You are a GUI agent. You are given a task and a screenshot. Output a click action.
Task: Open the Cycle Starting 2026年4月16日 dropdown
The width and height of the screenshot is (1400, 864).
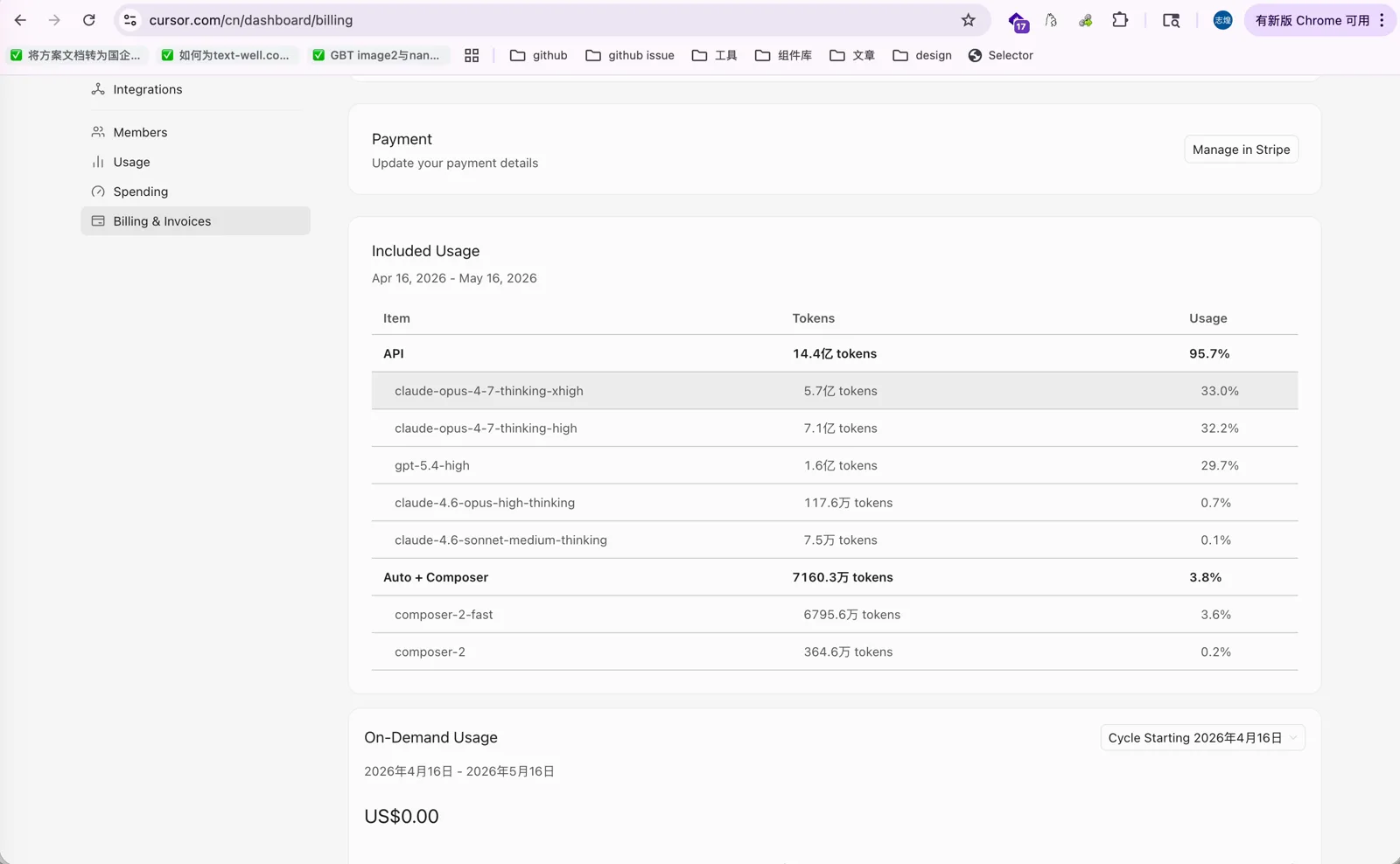pos(1202,738)
